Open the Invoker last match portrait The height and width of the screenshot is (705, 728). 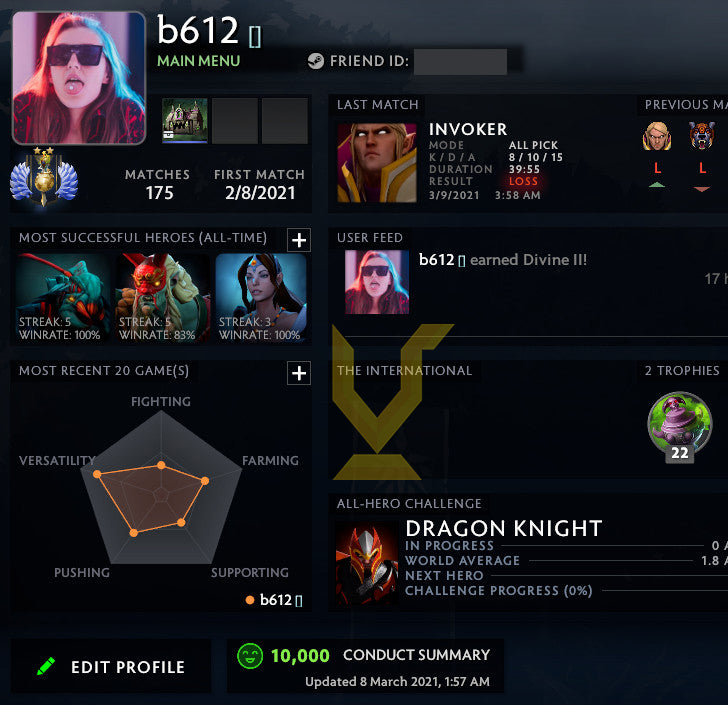(377, 163)
